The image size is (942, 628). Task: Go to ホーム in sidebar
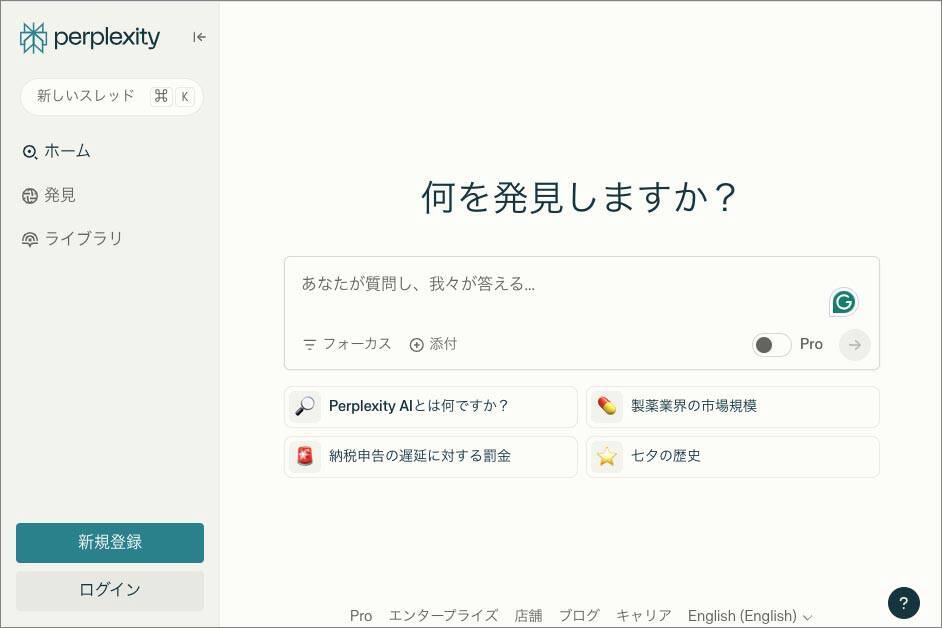coord(56,151)
